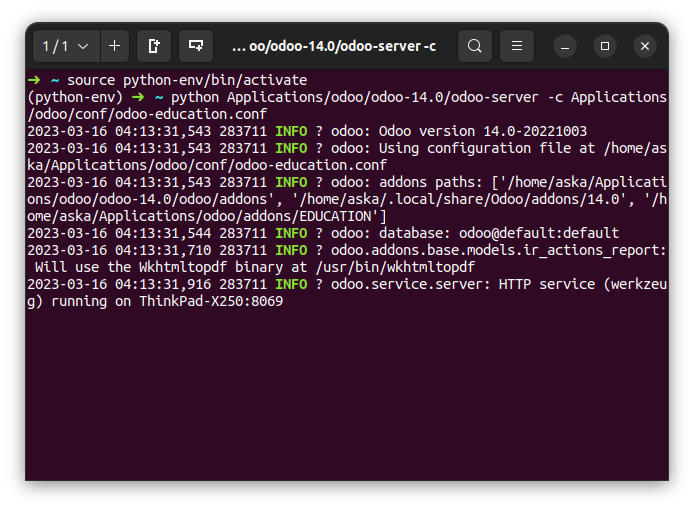
Task: Click the odoo-server window title text
Action: click(x=333, y=46)
